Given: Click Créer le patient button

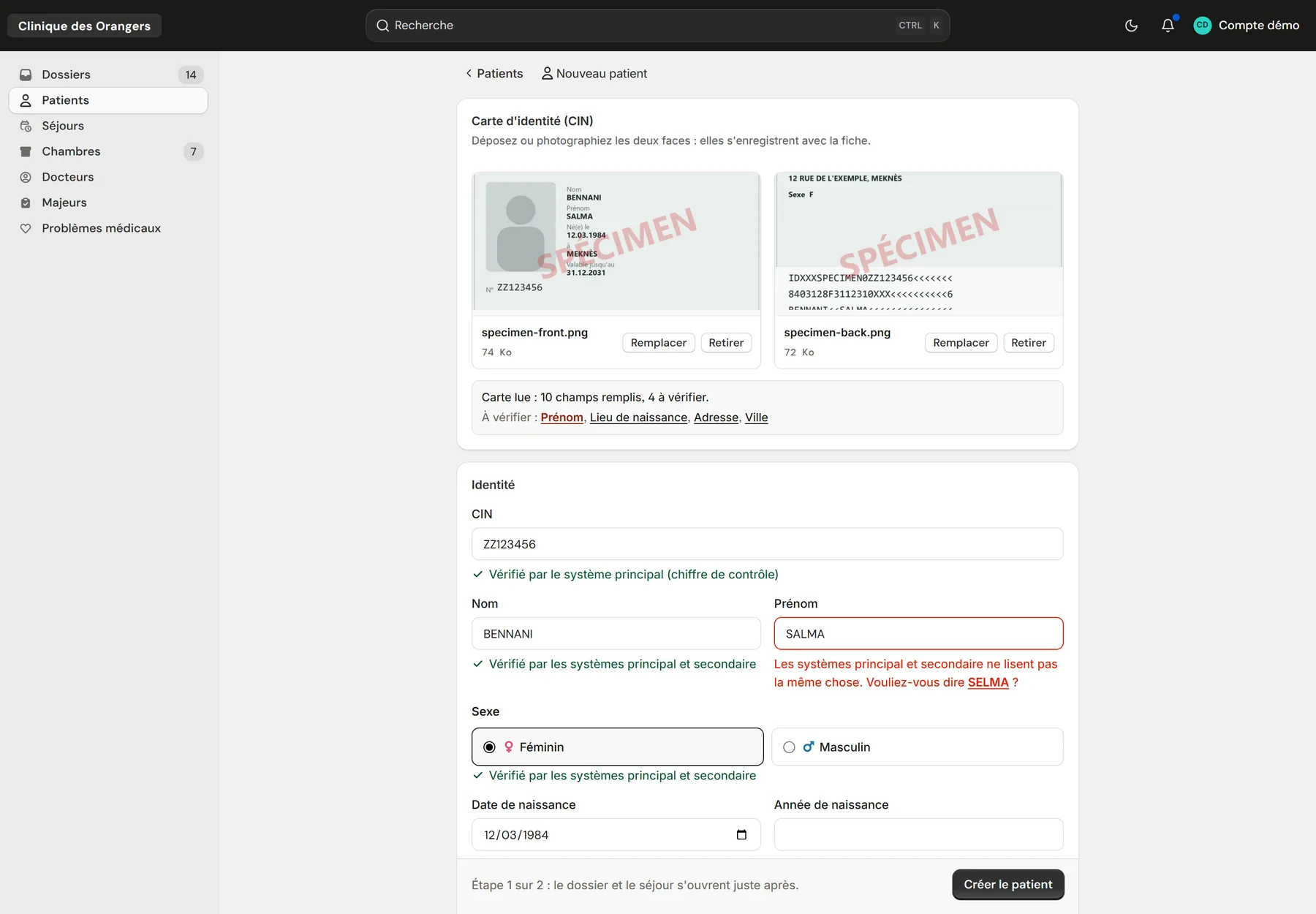Looking at the screenshot, I should tap(1007, 884).
